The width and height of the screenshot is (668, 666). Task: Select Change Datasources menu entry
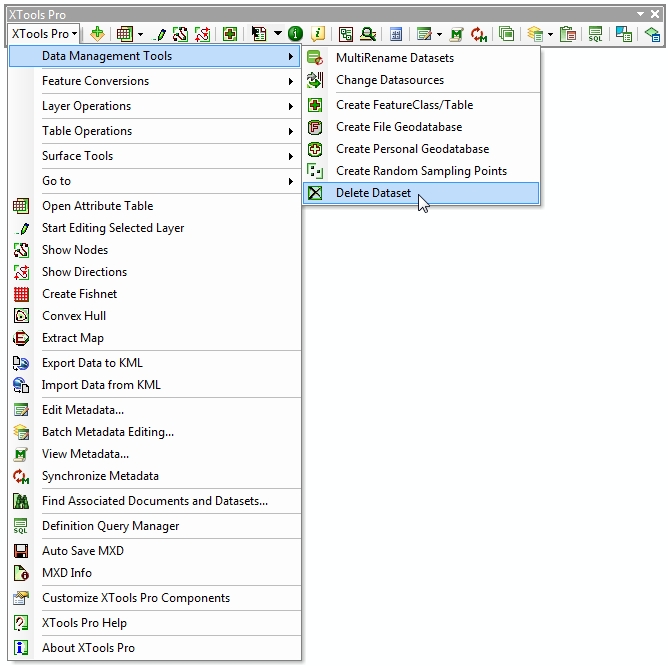421,80
